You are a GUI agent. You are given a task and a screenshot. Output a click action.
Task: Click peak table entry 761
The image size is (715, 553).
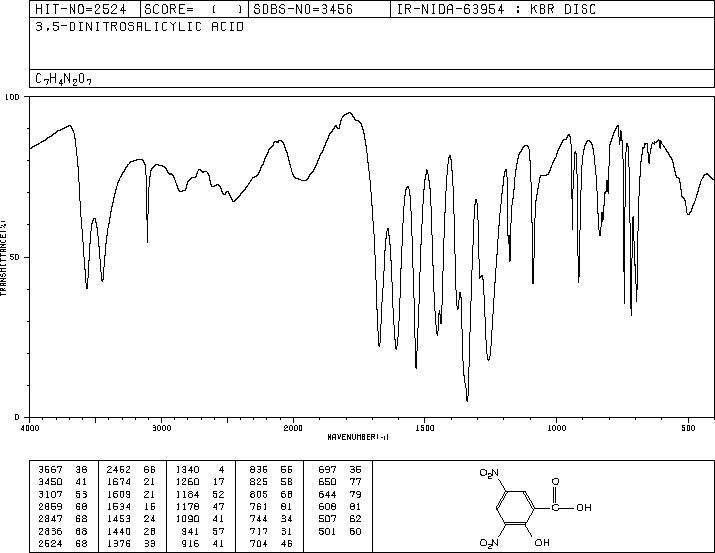click(x=259, y=506)
